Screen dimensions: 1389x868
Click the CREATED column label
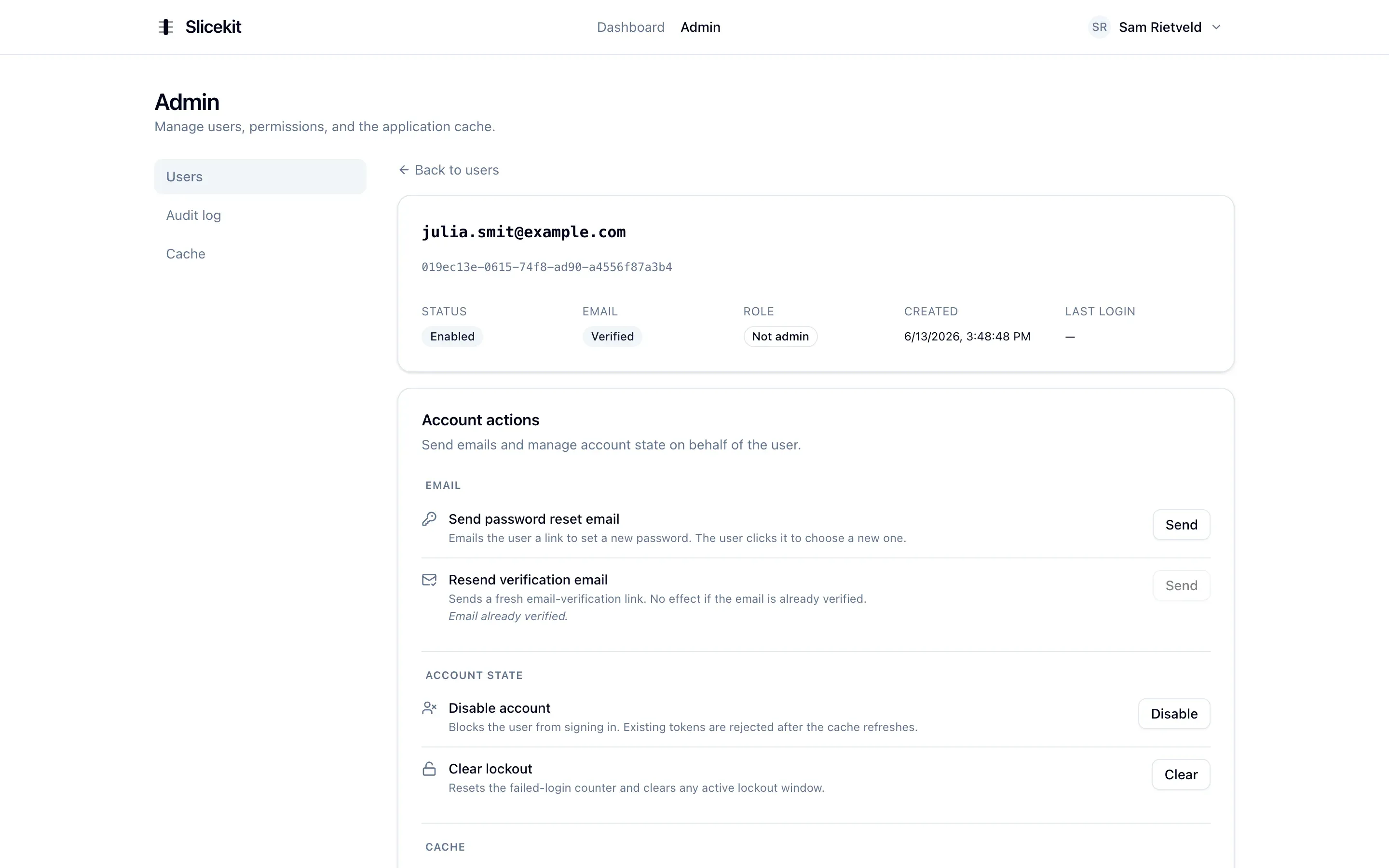coord(931,311)
